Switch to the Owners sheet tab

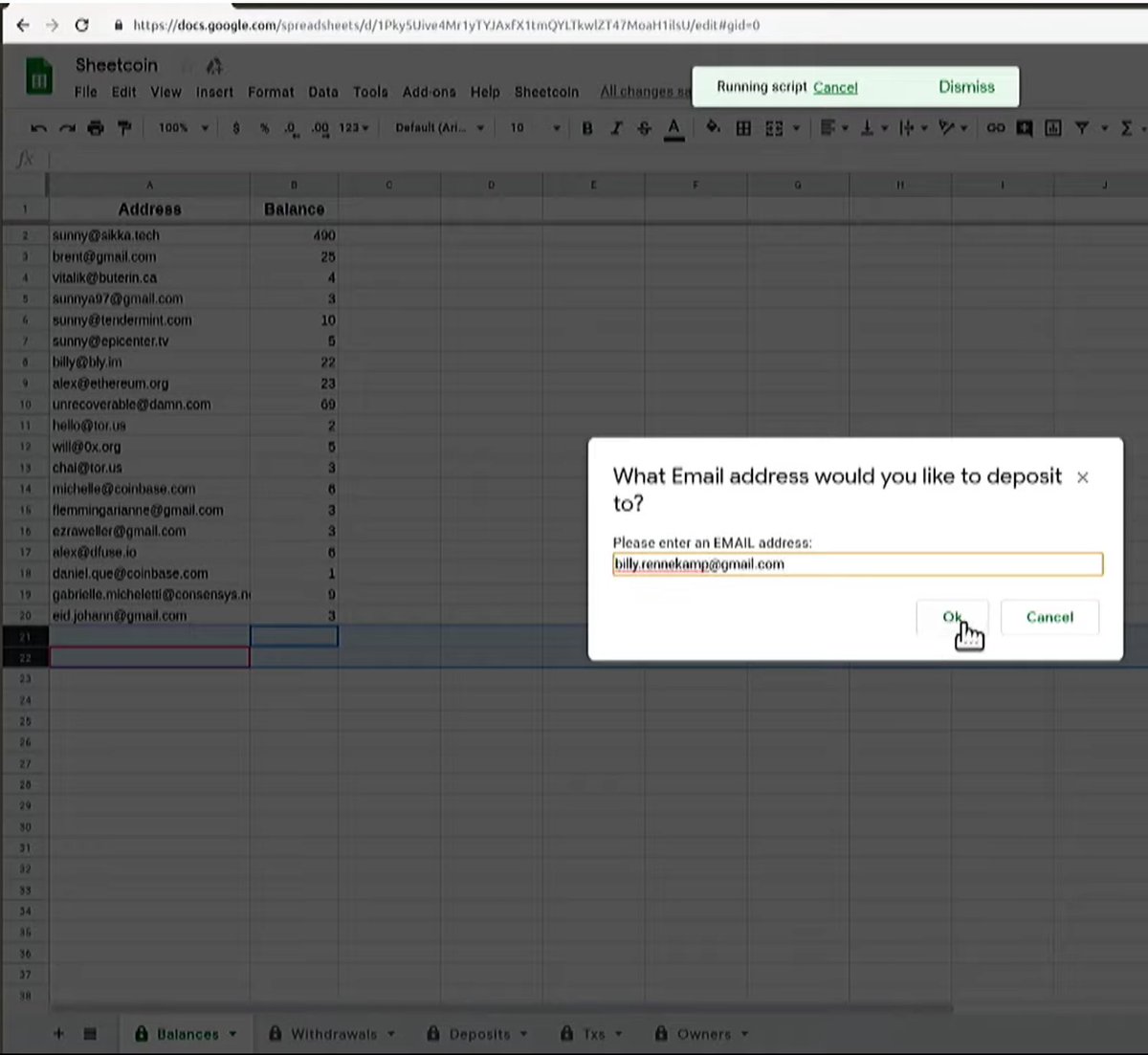(x=701, y=1034)
